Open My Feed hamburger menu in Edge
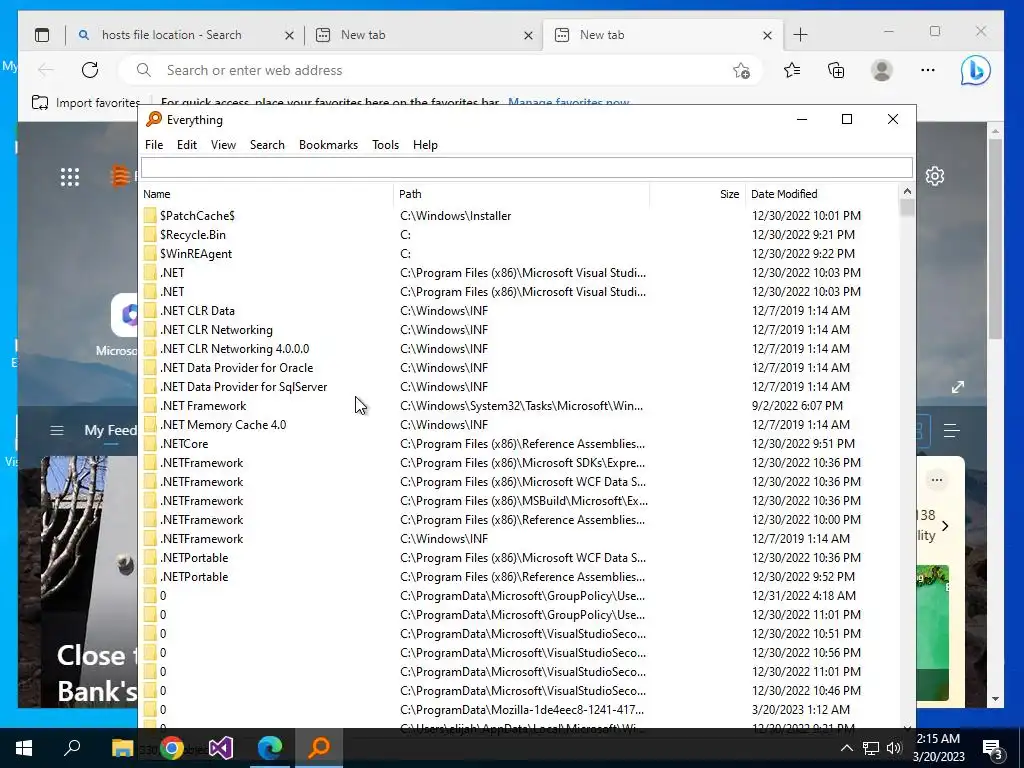 57,430
